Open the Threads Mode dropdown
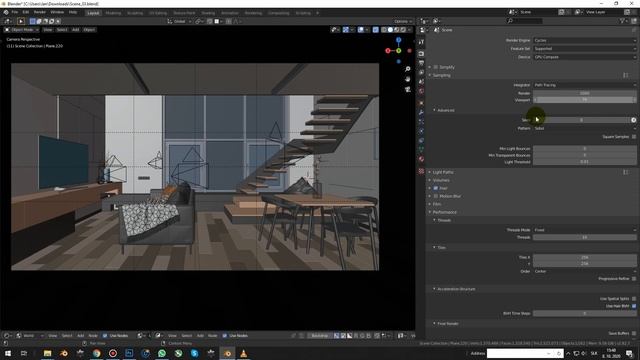The height and width of the screenshot is (360, 640). click(584, 230)
